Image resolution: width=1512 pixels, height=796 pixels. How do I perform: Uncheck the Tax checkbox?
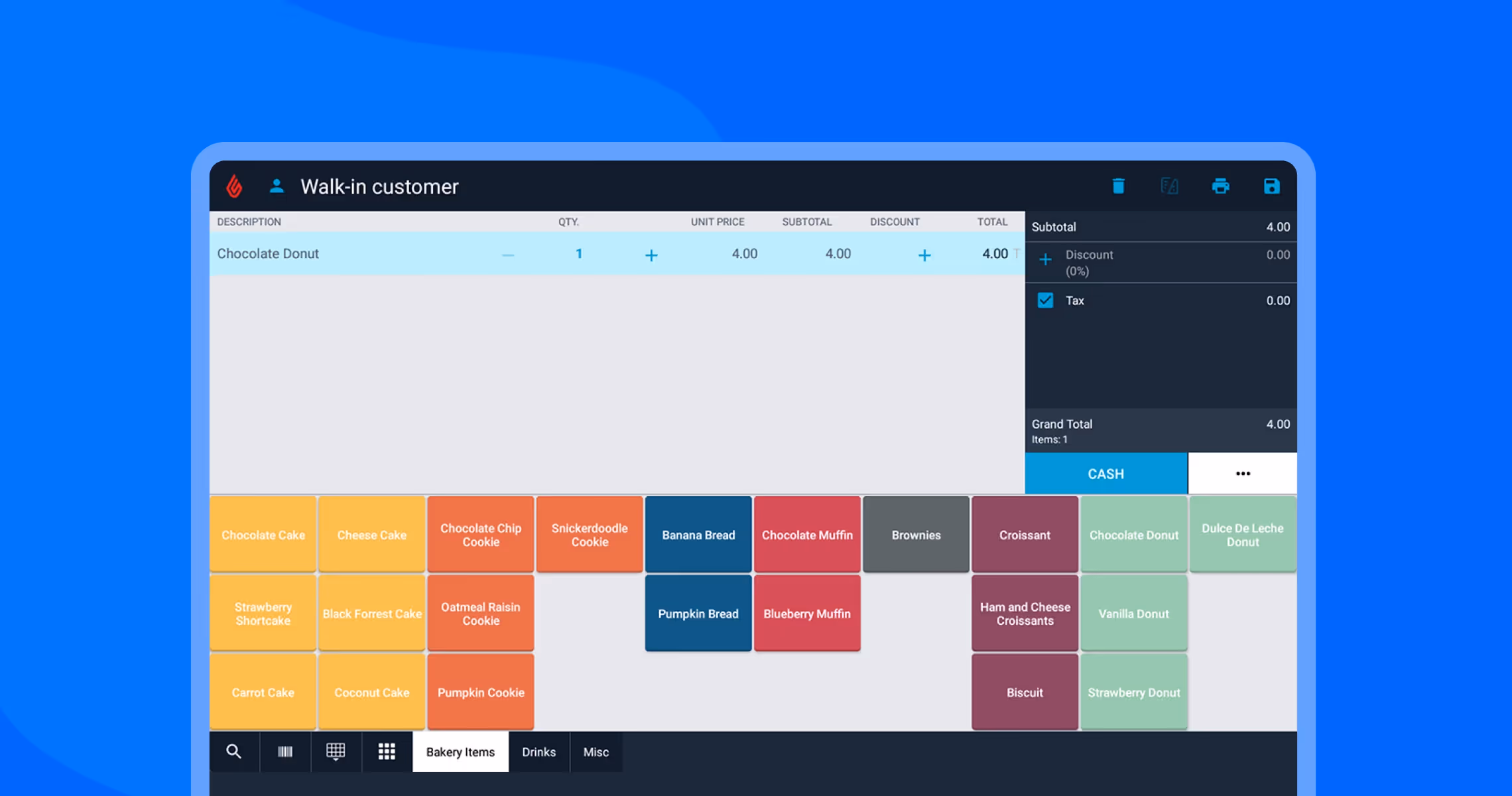(x=1045, y=300)
